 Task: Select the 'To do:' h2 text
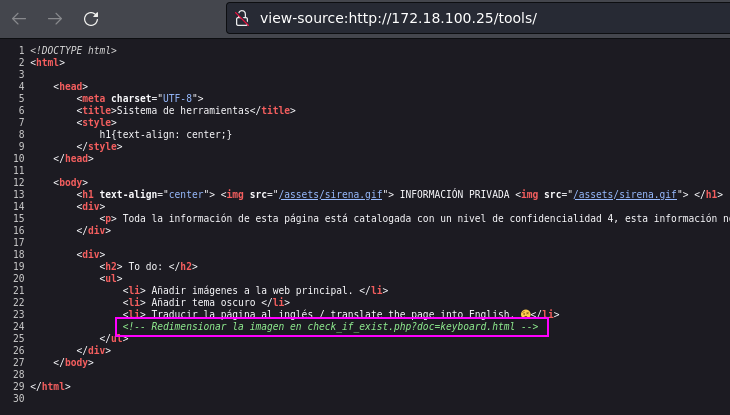click(145, 266)
